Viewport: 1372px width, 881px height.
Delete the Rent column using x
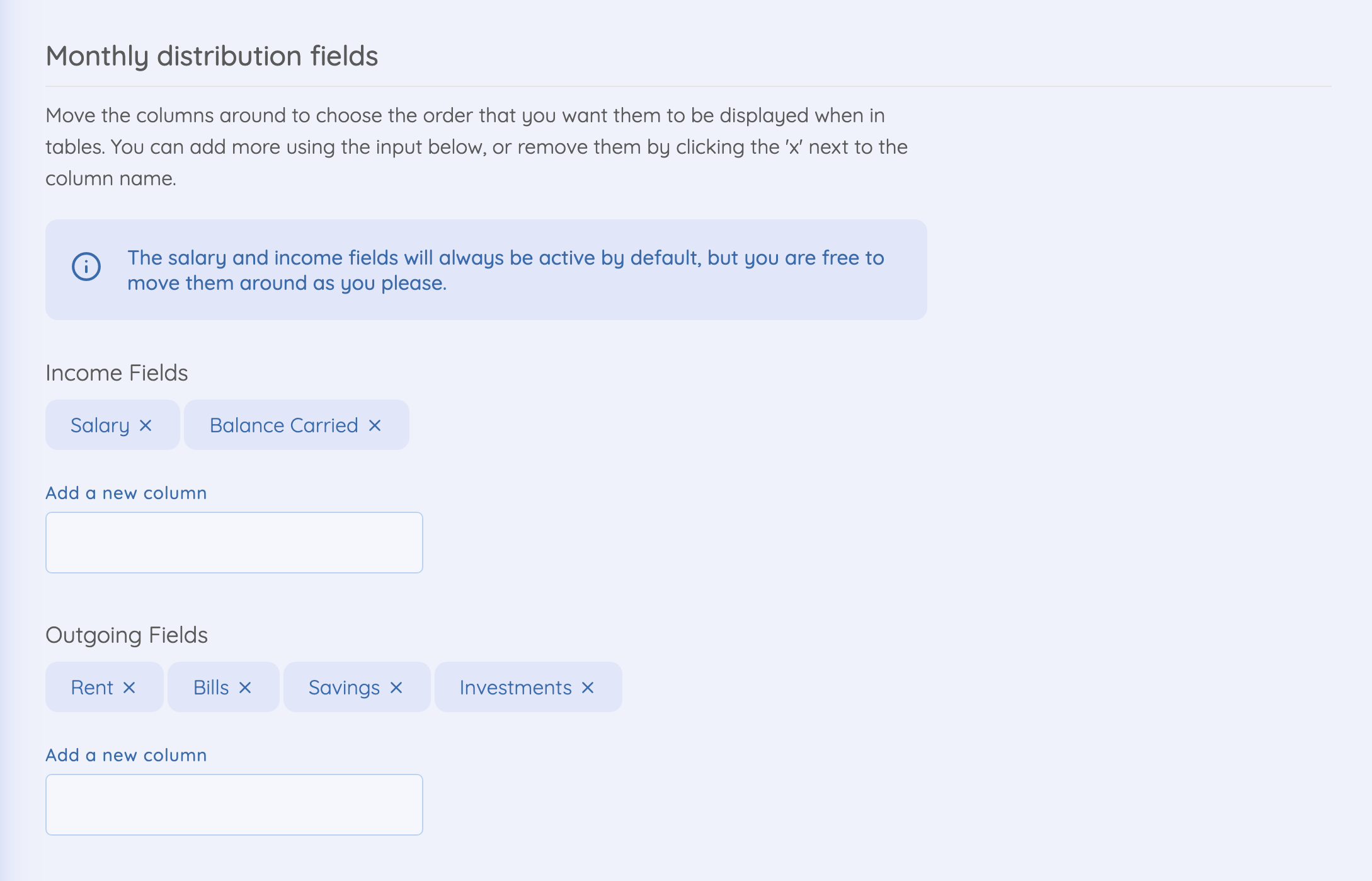pyautogui.click(x=129, y=688)
